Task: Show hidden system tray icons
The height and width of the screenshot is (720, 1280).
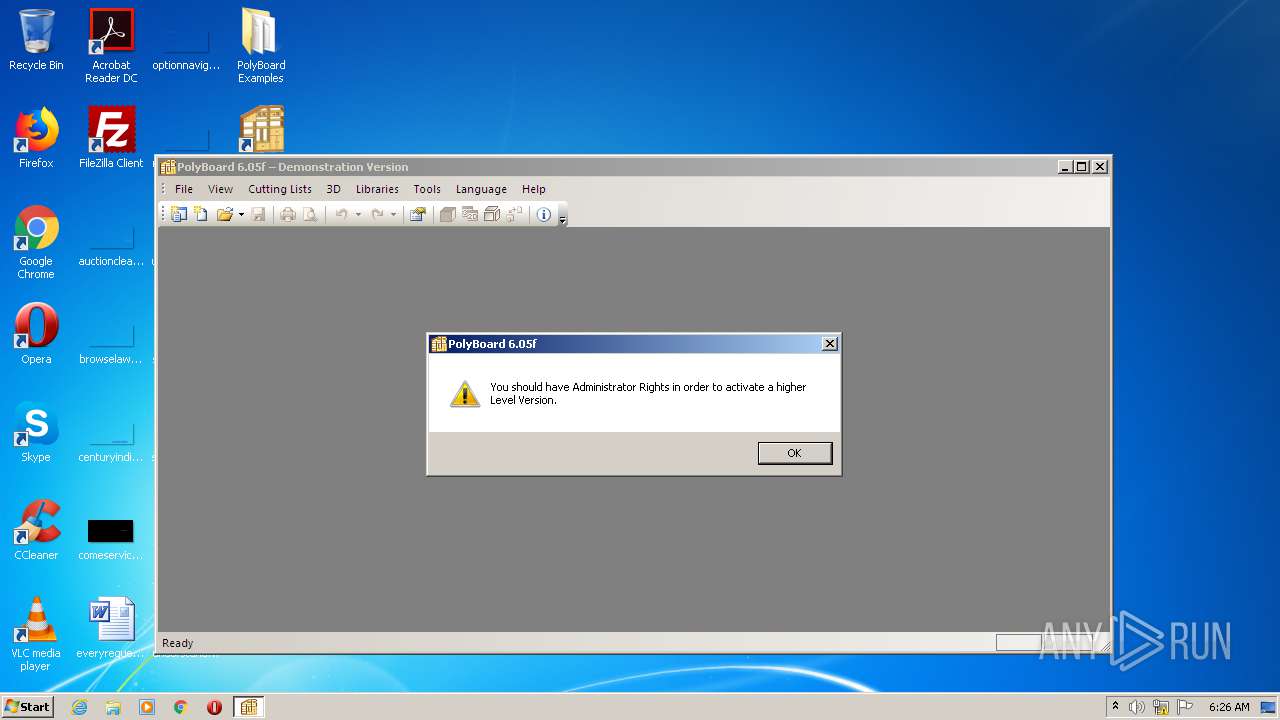Action: (1115, 706)
